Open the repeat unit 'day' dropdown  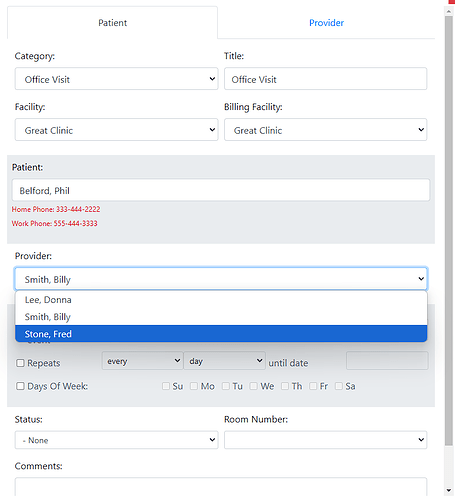coord(224,361)
